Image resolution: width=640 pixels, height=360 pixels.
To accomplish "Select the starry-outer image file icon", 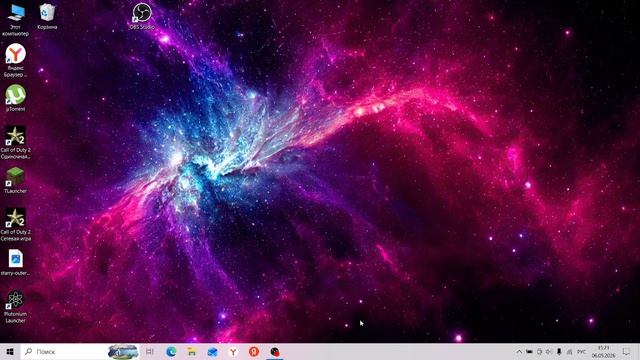I will [x=16, y=262].
